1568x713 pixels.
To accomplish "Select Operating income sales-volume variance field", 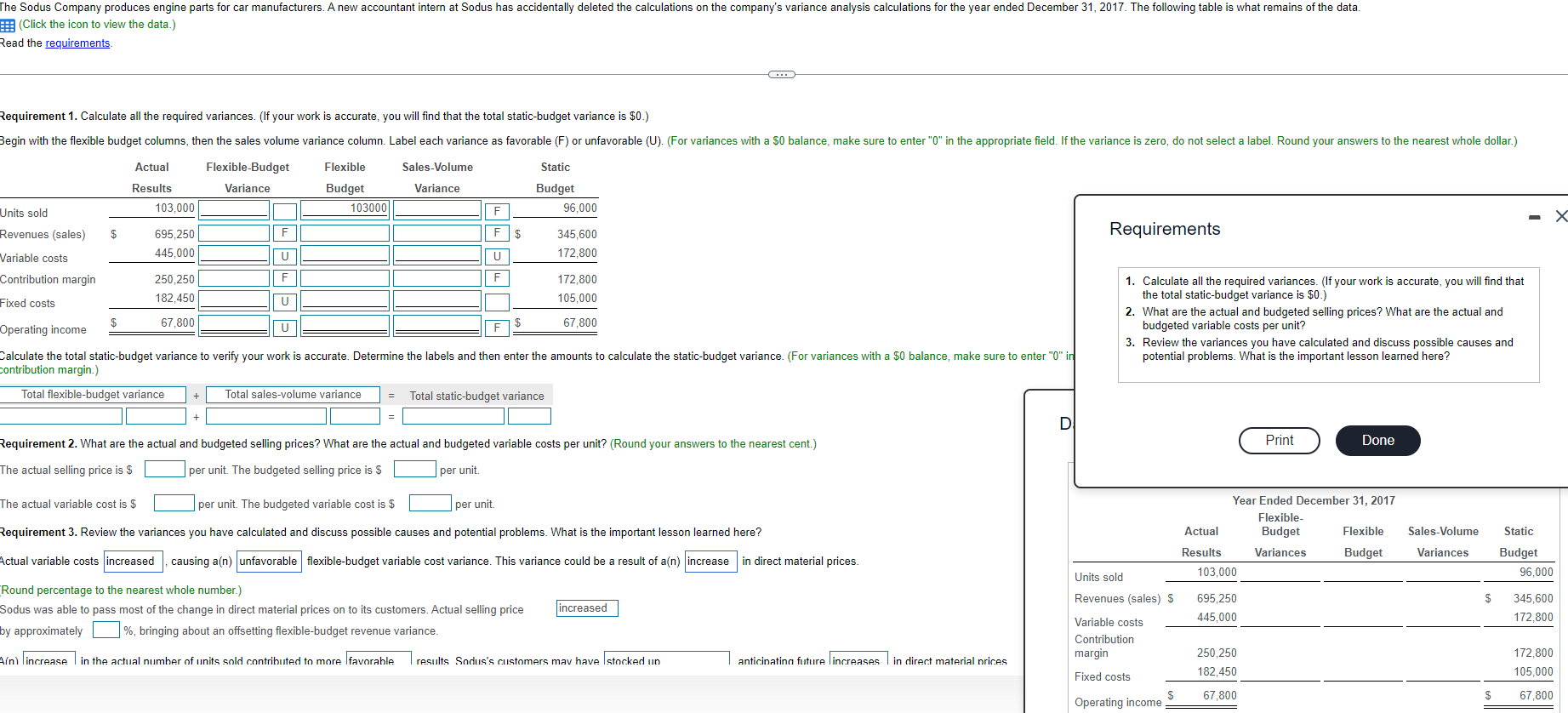I will 437,325.
